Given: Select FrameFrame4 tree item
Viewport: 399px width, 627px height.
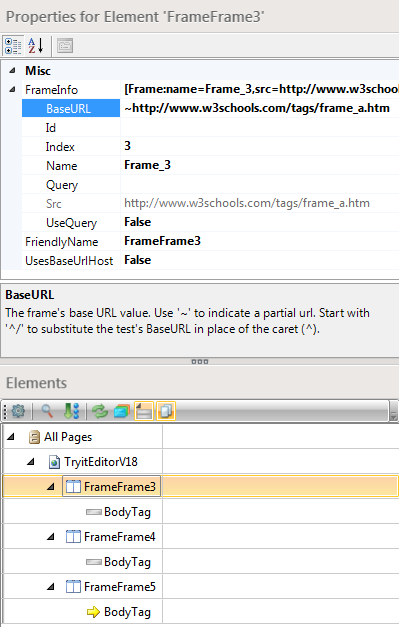Looking at the screenshot, I should pyautogui.click(x=120, y=537).
